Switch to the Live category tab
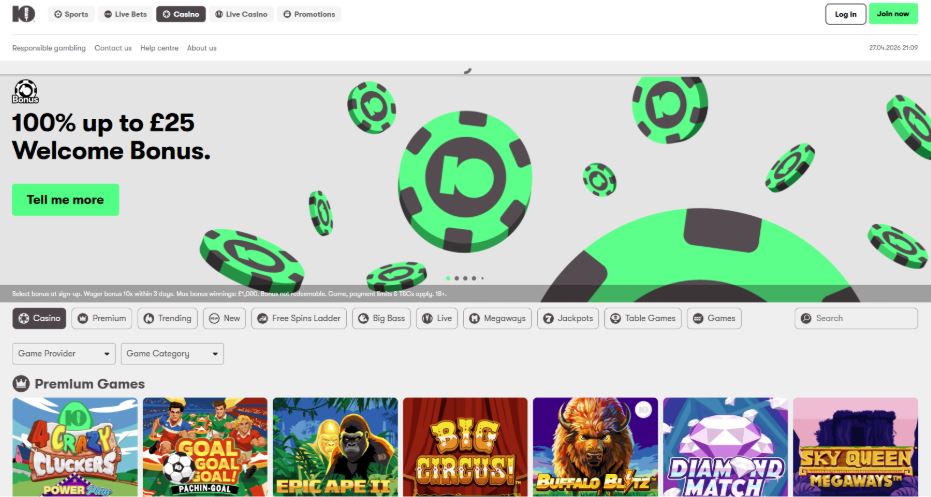 point(437,318)
